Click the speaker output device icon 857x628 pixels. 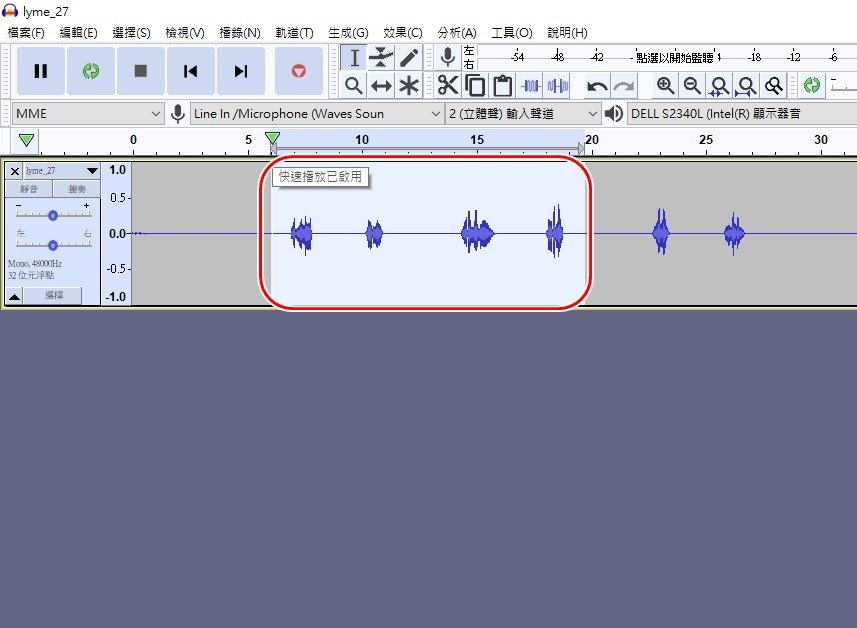point(614,114)
